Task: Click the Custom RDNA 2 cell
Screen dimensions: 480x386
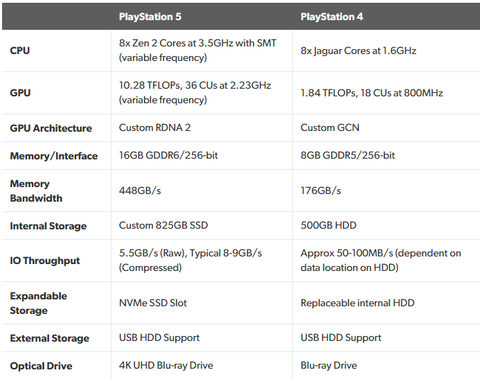Action: click(x=155, y=128)
